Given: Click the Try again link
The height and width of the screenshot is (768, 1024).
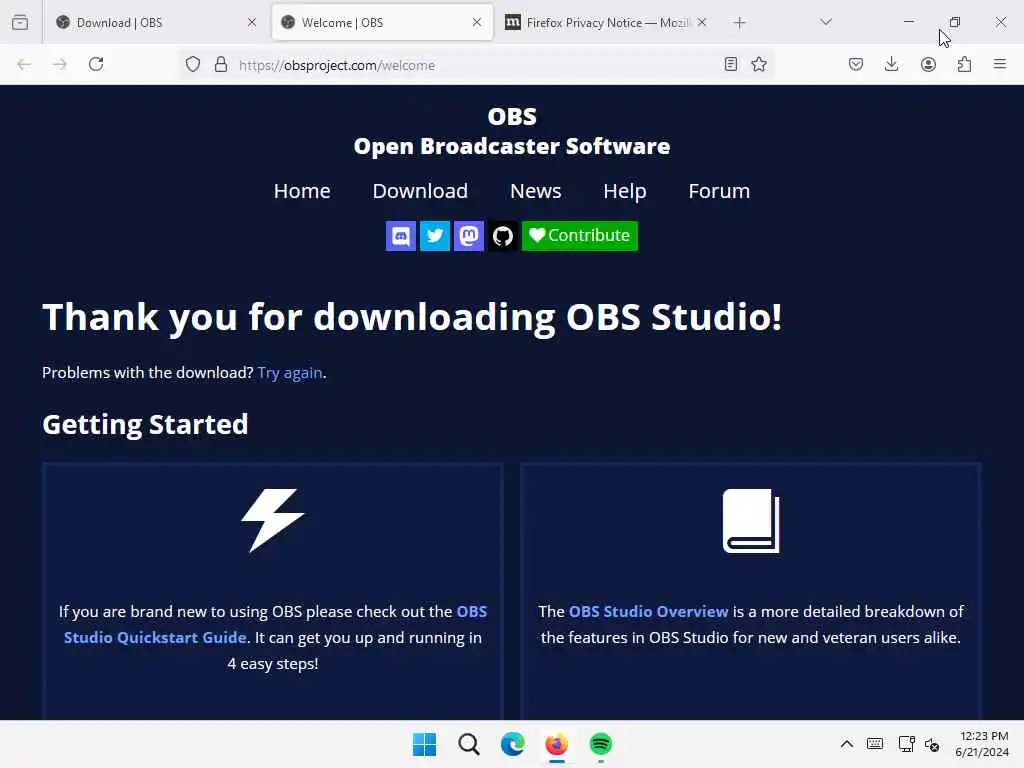Looking at the screenshot, I should [290, 373].
